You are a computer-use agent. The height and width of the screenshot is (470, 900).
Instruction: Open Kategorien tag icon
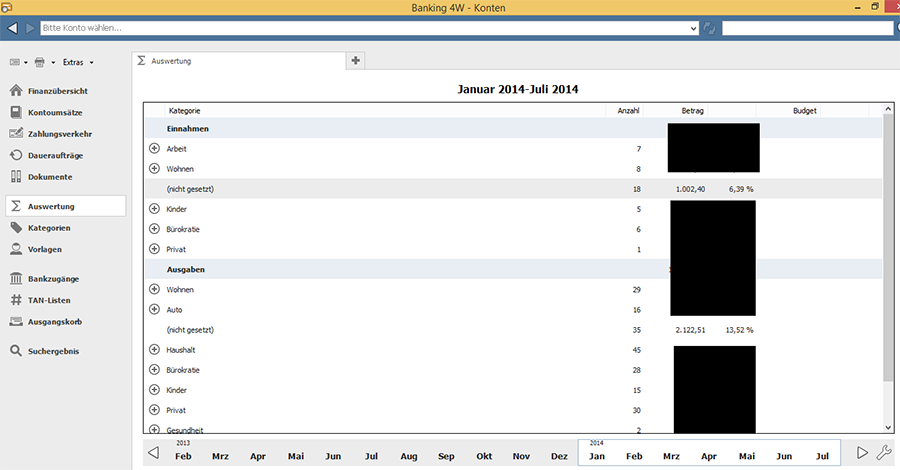pos(16,228)
